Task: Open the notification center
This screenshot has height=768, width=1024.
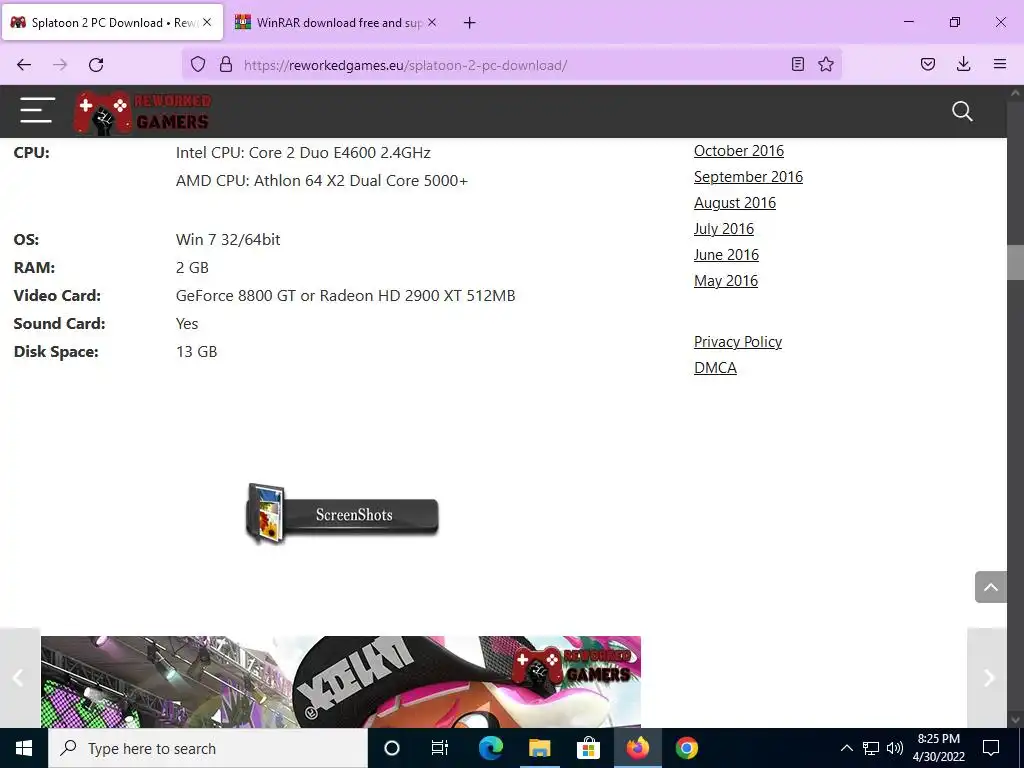Action: coord(991,748)
